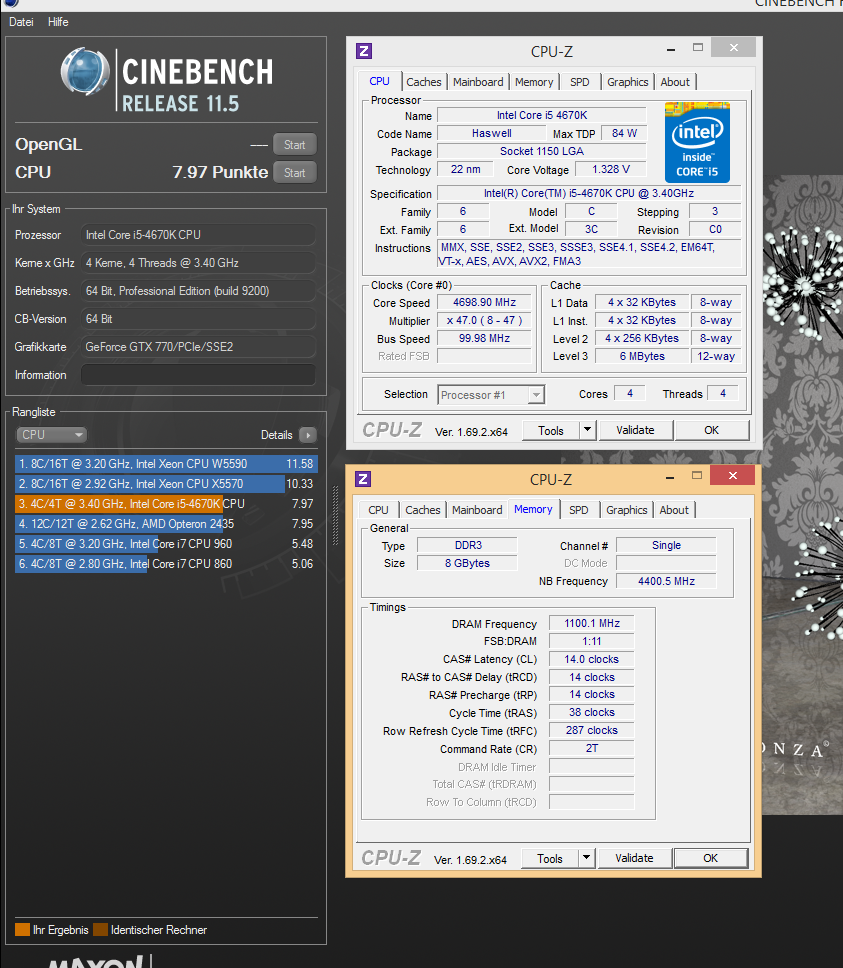Click Tools in the upper CPU-Z window
The image size is (843, 968).
[x=550, y=431]
